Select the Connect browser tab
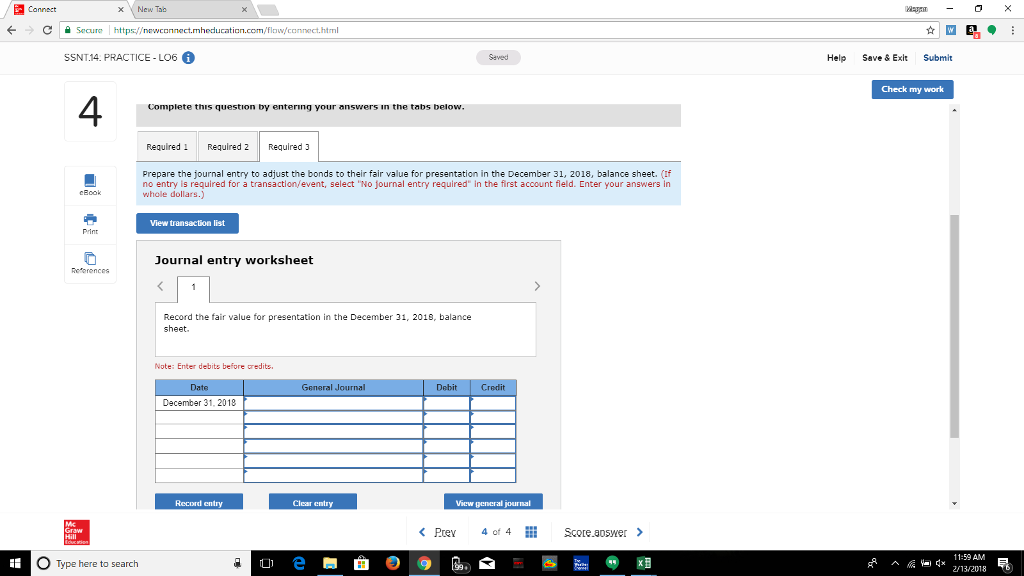This screenshot has height=576, width=1024. 65,9
